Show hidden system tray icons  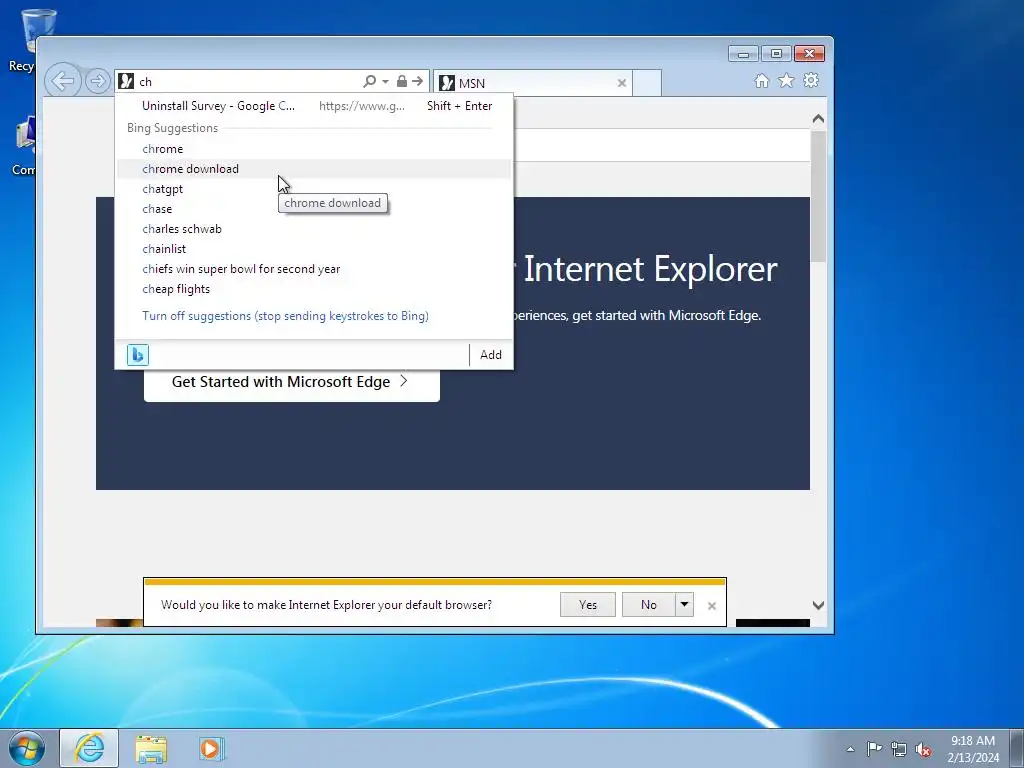pos(850,749)
